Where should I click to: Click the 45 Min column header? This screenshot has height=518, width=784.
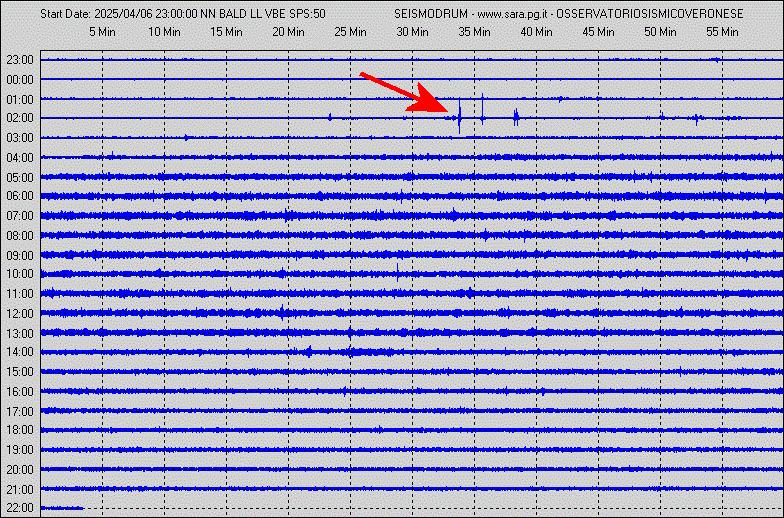(x=598, y=32)
